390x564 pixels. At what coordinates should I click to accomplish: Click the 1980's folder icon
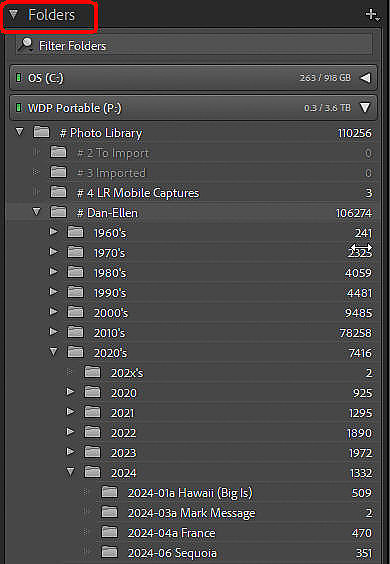(76, 272)
